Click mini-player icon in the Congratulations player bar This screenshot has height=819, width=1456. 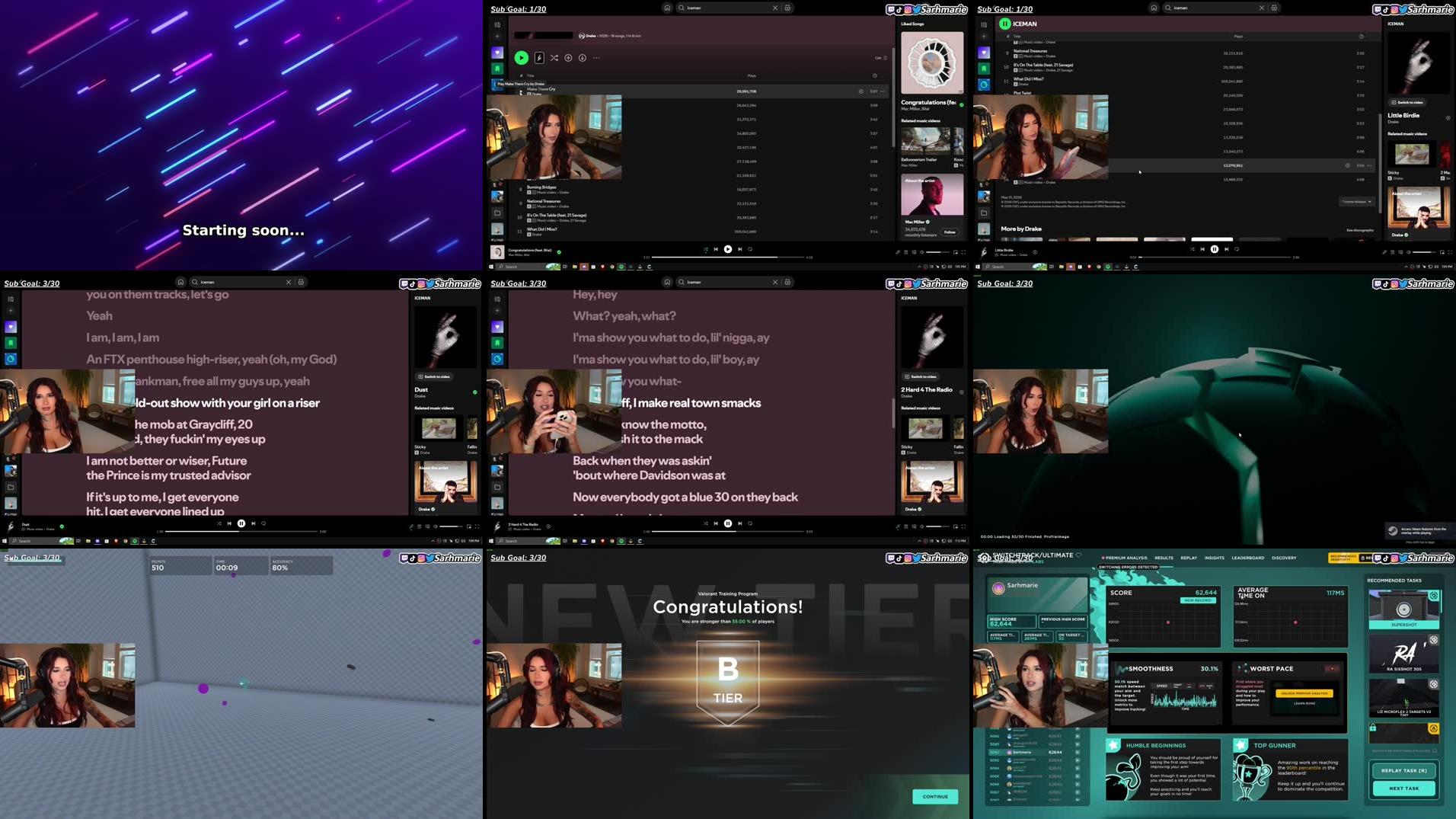click(955, 252)
